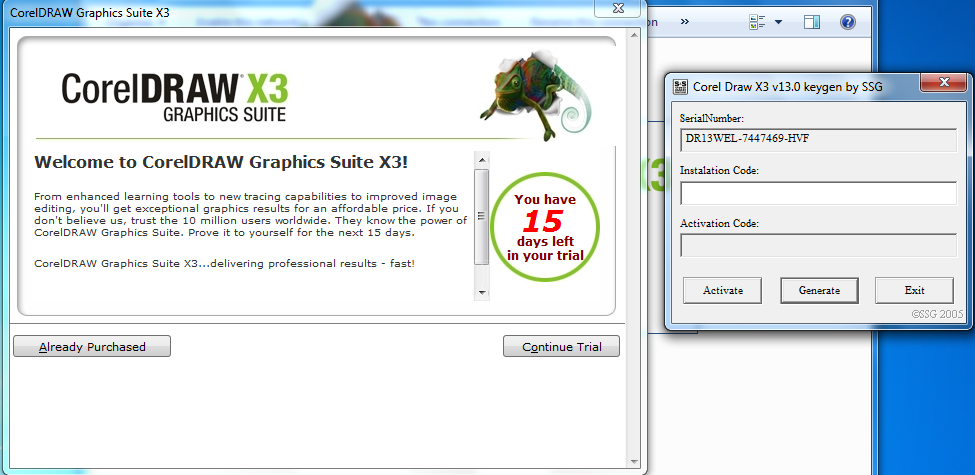This screenshot has width=975, height=475.
Task: Open the Help icon in Explorer window
Action: 848,22
